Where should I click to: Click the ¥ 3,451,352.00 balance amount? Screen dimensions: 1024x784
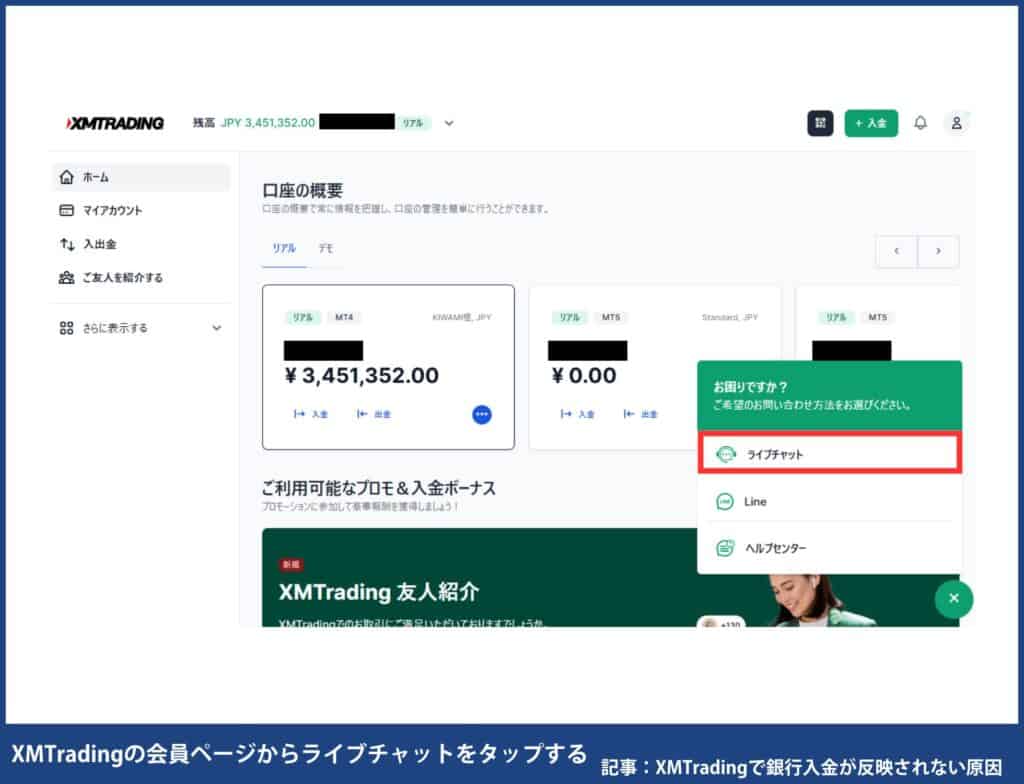(x=362, y=376)
